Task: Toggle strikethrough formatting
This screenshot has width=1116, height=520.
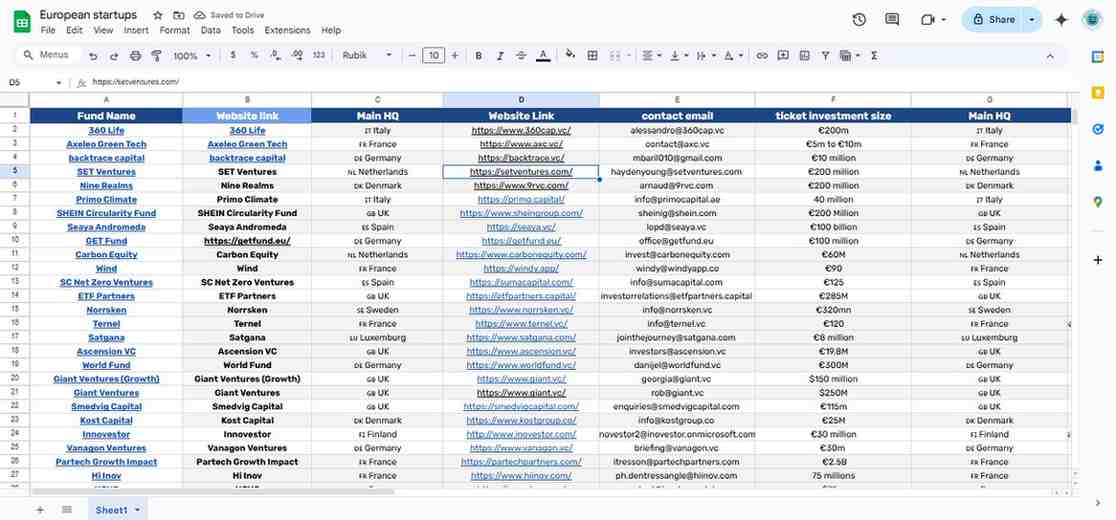Action: click(x=521, y=55)
